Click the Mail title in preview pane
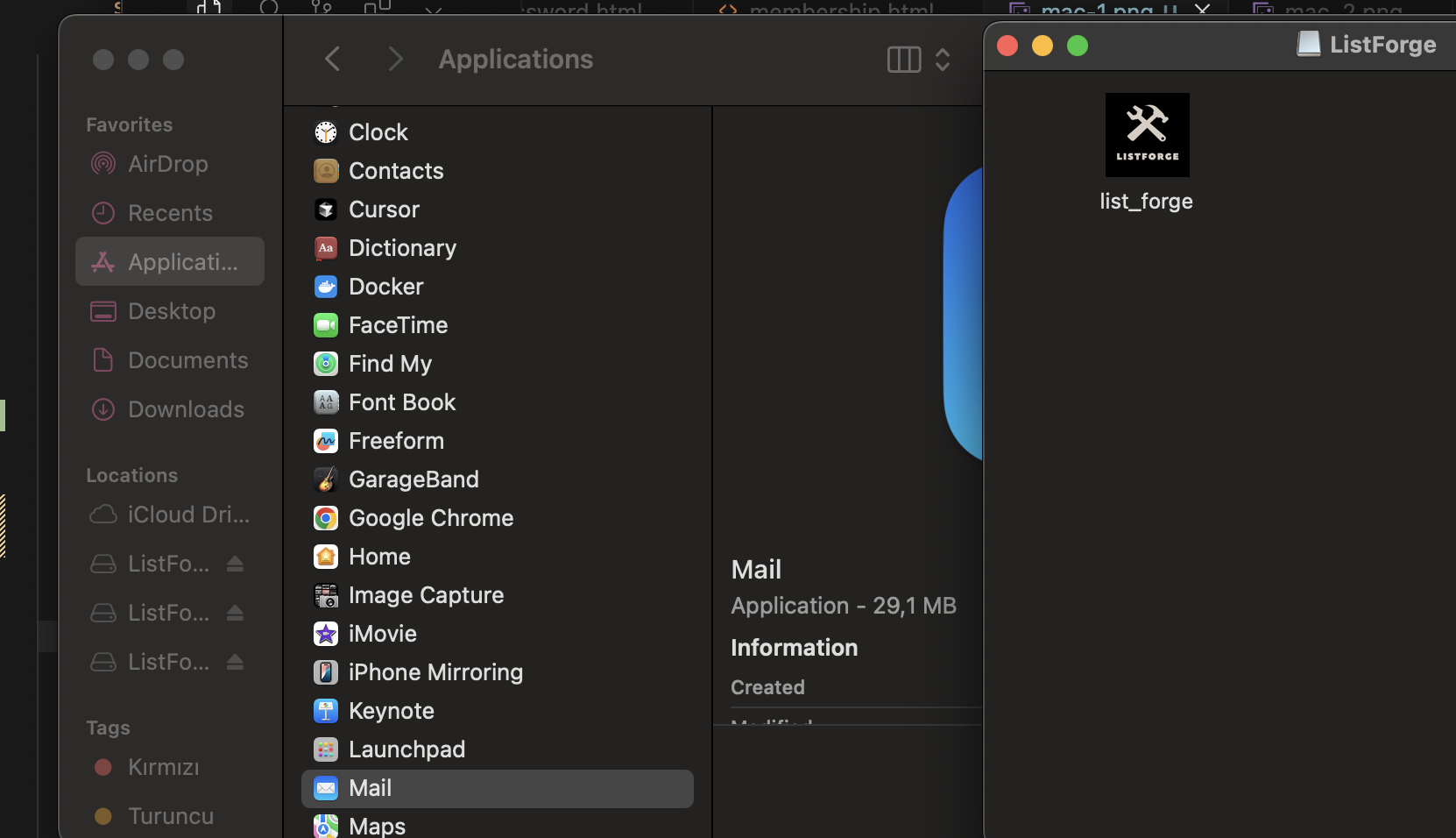 click(756, 570)
